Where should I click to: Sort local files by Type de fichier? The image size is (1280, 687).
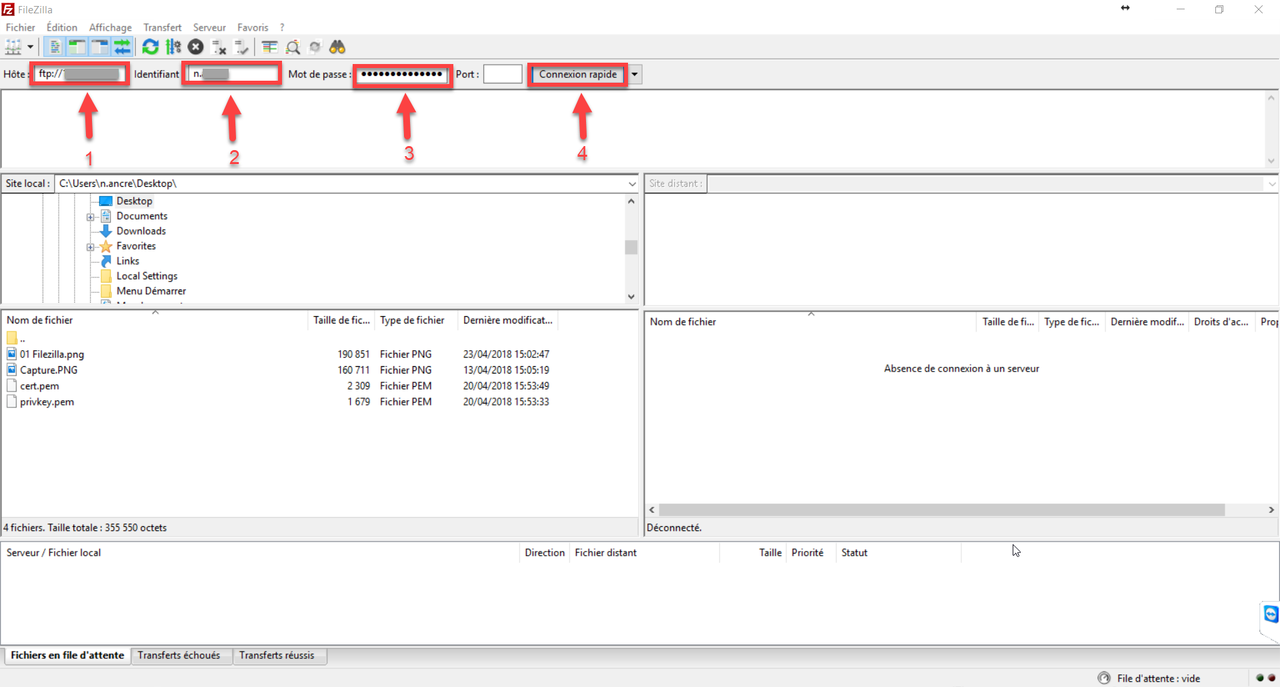pos(416,320)
